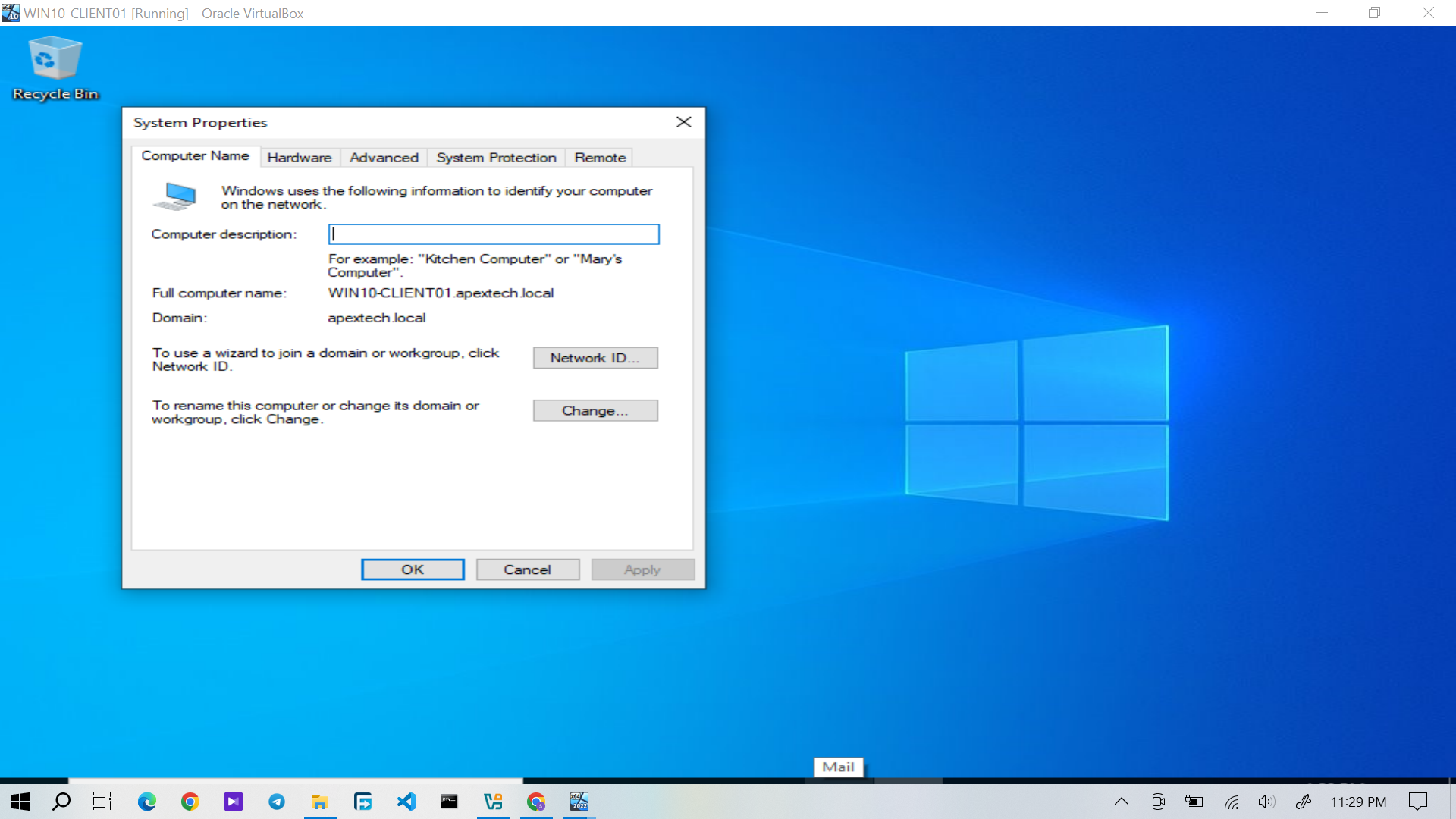Switch to VirtualBox 2022 taskbar icon
Image resolution: width=1456 pixels, height=819 pixels.
click(579, 802)
